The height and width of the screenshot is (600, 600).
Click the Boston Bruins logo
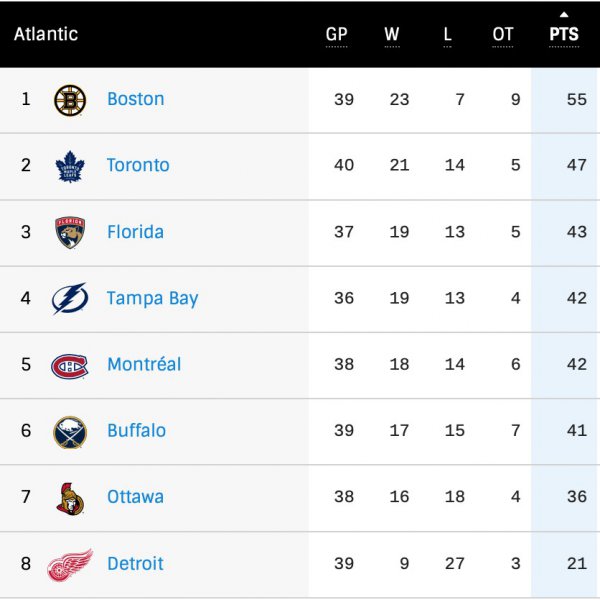pos(70,100)
